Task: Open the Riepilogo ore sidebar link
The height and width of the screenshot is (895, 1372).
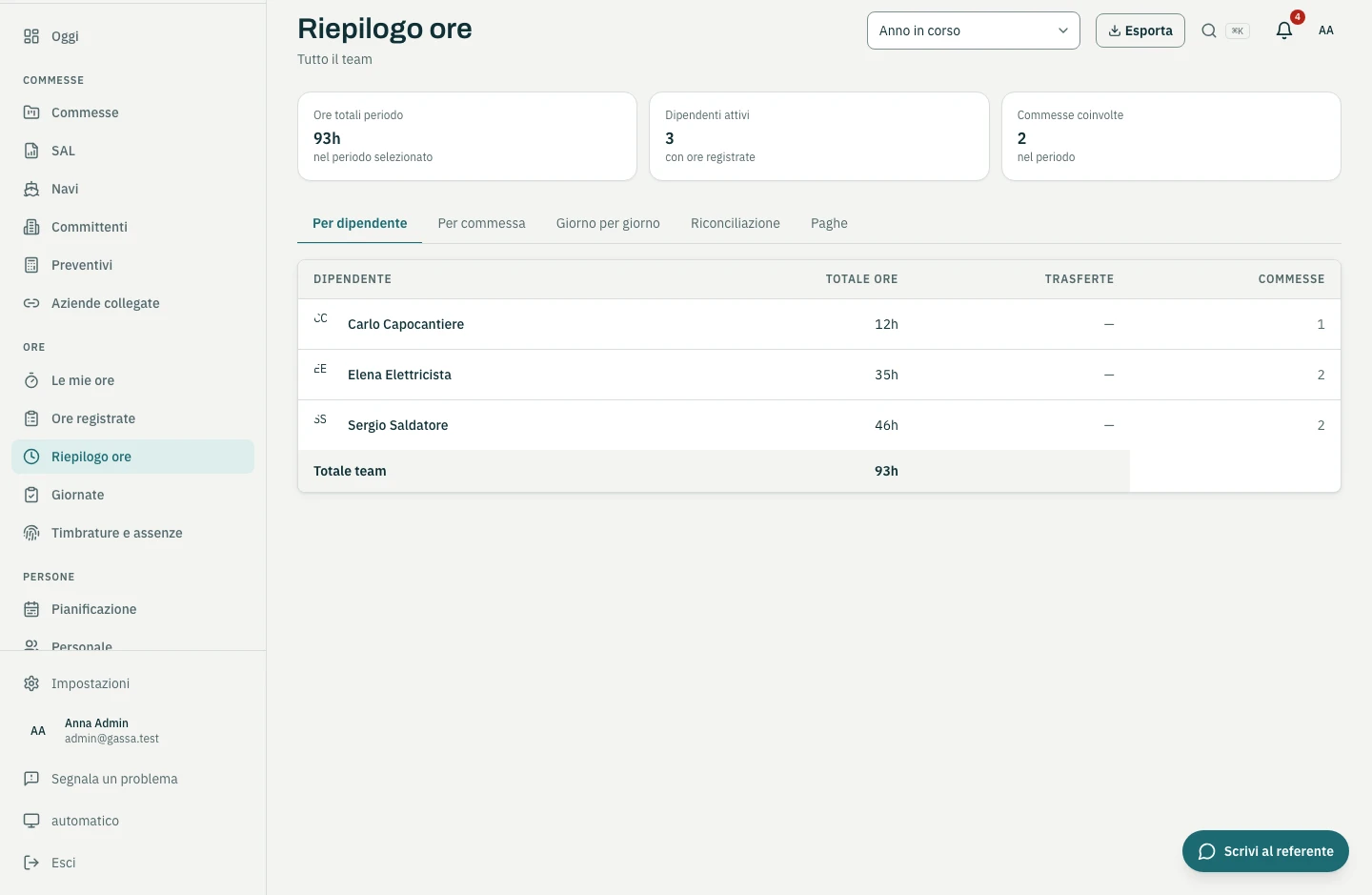Action: click(133, 457)
